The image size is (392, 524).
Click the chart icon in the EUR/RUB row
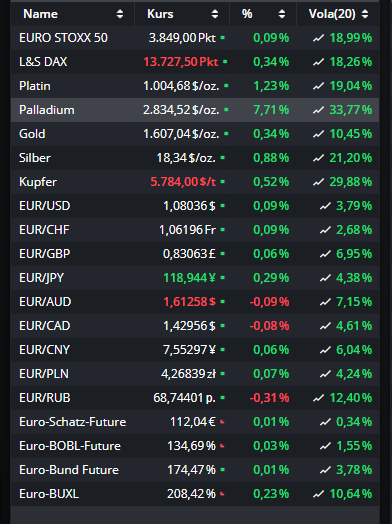(318, 398)
